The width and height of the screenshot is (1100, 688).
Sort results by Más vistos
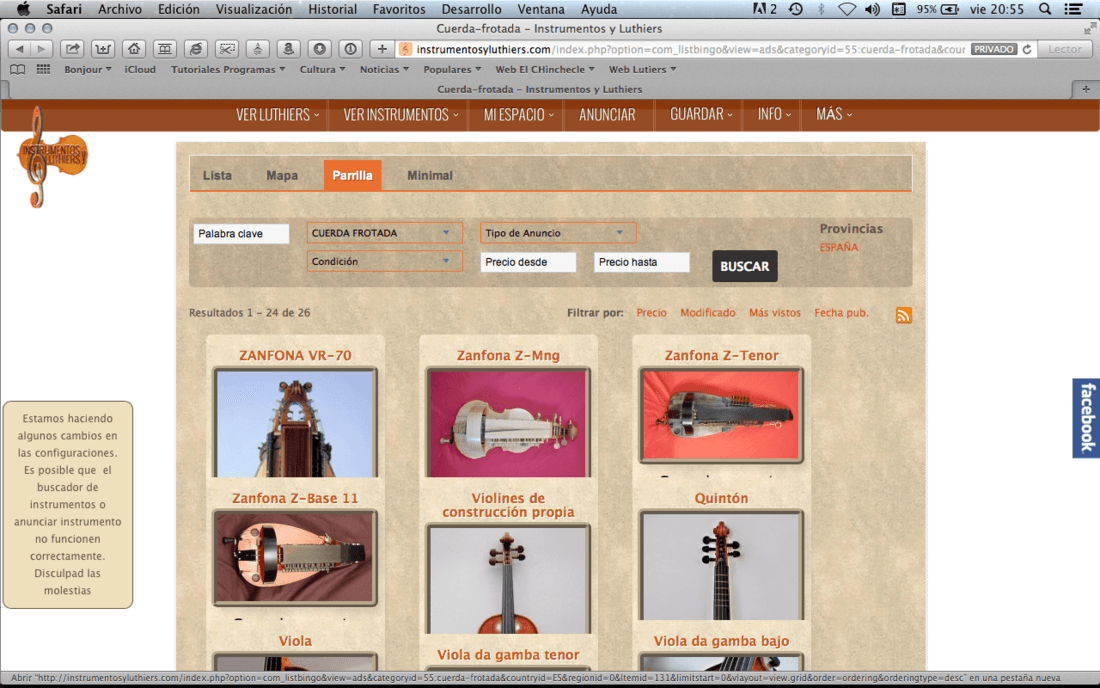(774, 313)
